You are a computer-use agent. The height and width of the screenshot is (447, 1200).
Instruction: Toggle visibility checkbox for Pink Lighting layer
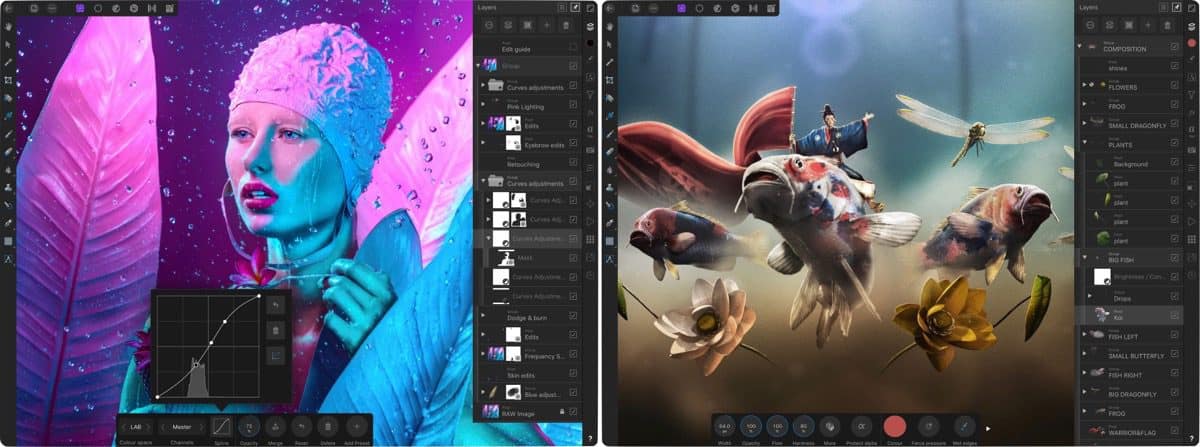tap(573, 104)
